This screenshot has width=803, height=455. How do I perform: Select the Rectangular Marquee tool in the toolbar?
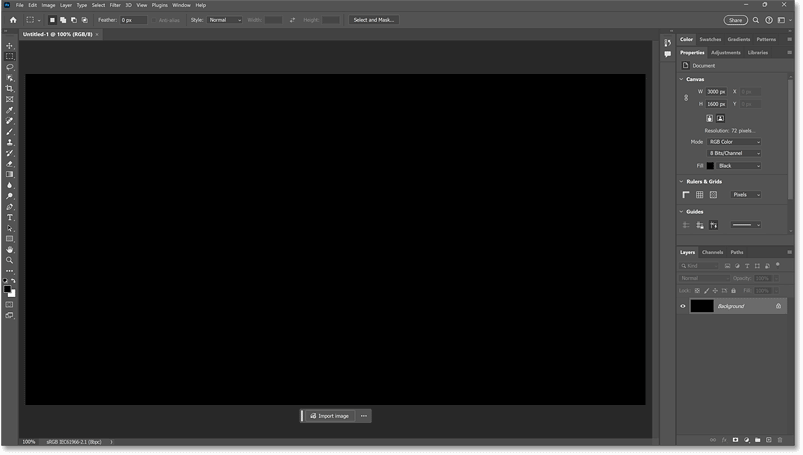(x=10, y=56)
